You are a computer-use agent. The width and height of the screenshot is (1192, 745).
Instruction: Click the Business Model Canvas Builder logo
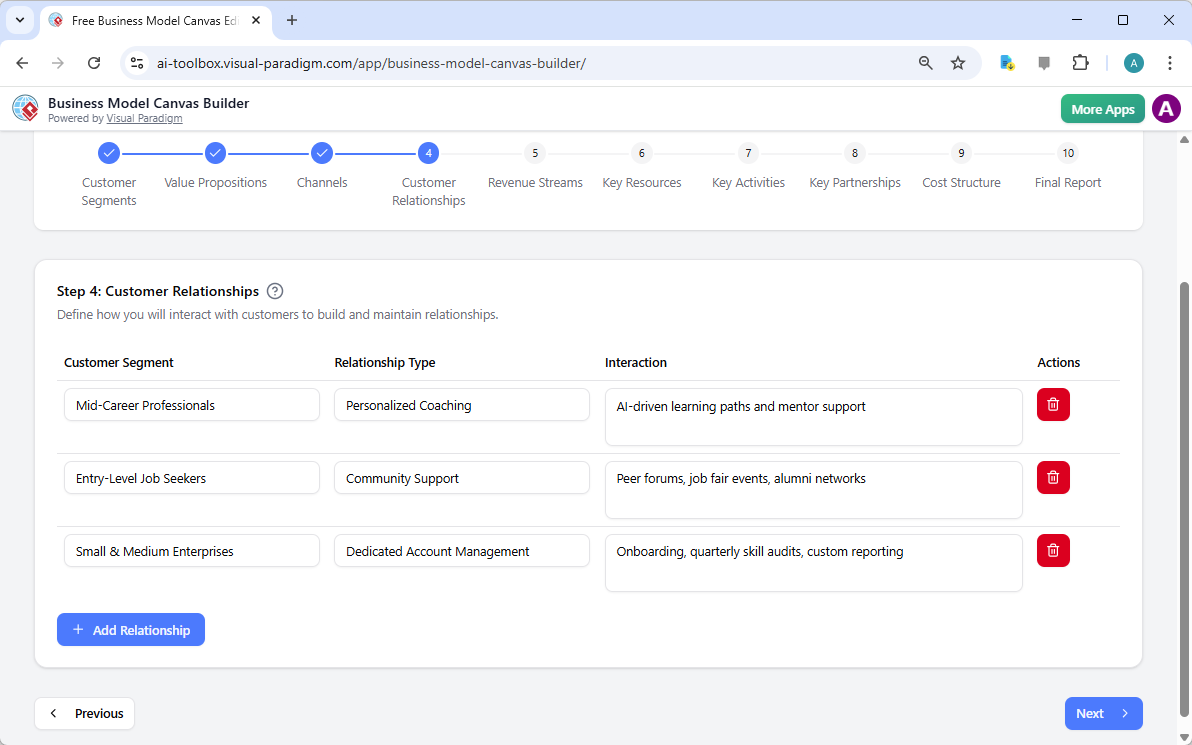[25, 108]
